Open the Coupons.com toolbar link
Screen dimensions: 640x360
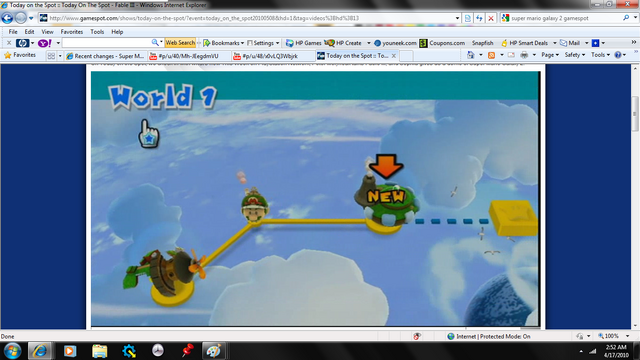coord(442,43)
